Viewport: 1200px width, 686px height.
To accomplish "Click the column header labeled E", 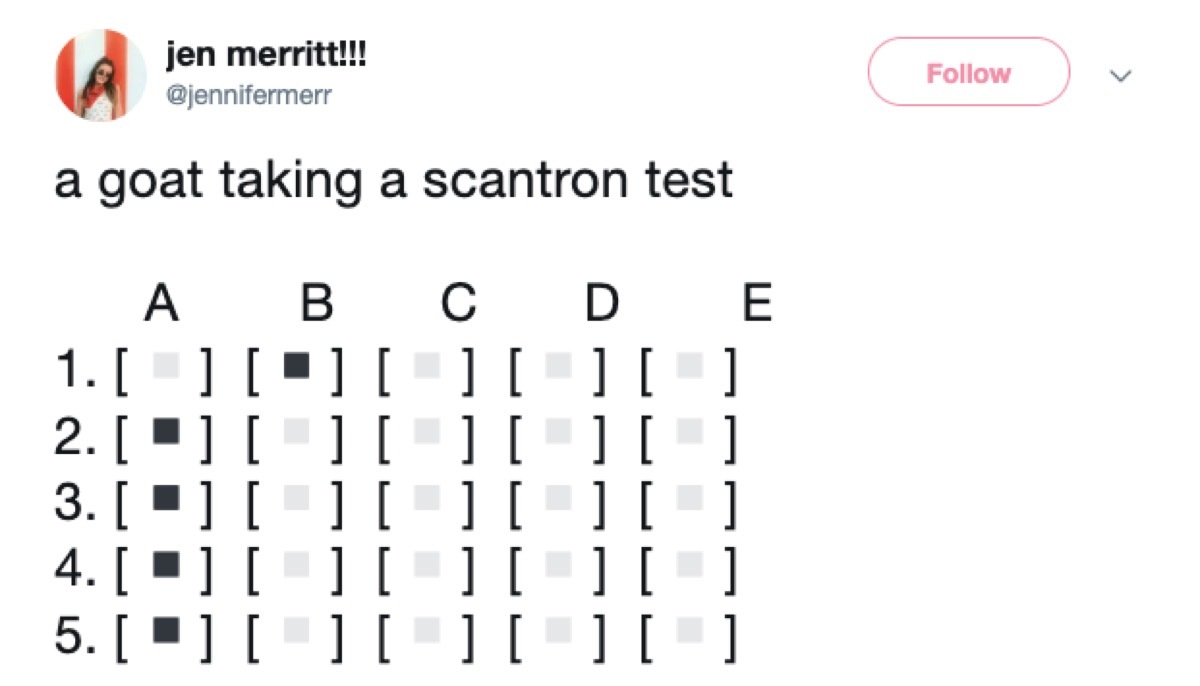I will tap(757, 299).
